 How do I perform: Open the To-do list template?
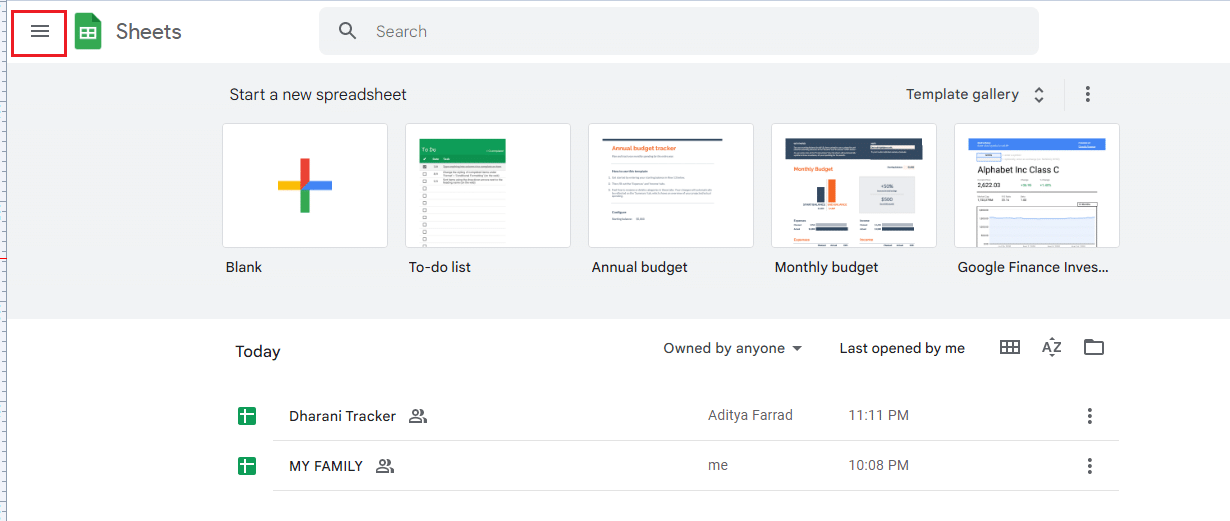tap(488, 185)
